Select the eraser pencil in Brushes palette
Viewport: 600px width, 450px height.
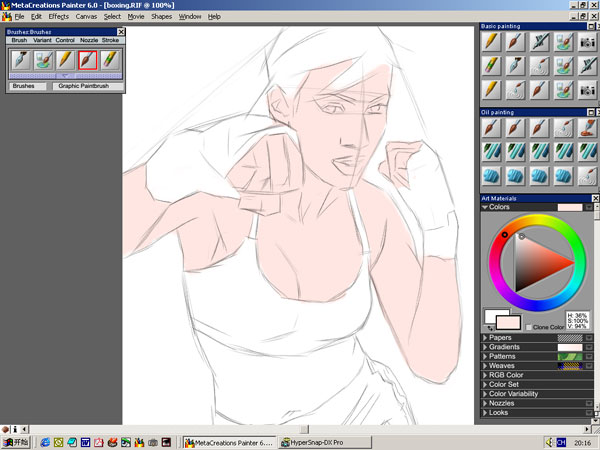tap(109, 60)
